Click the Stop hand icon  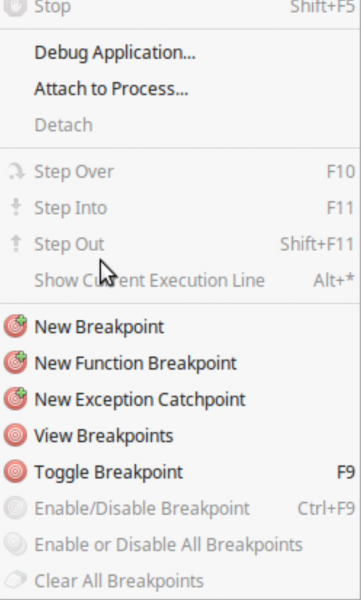click(15, 7)
